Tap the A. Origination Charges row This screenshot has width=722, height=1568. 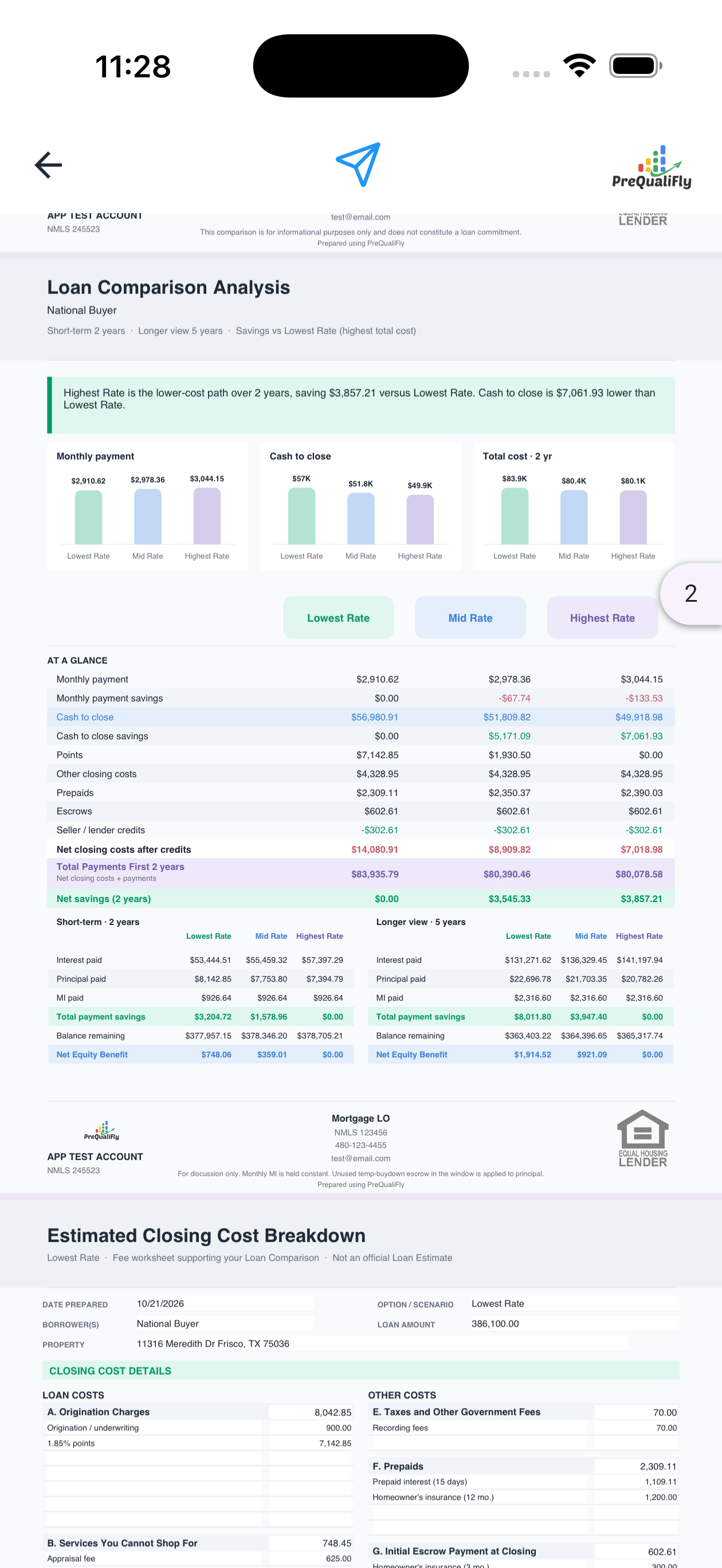click(x=198, y=1412)
